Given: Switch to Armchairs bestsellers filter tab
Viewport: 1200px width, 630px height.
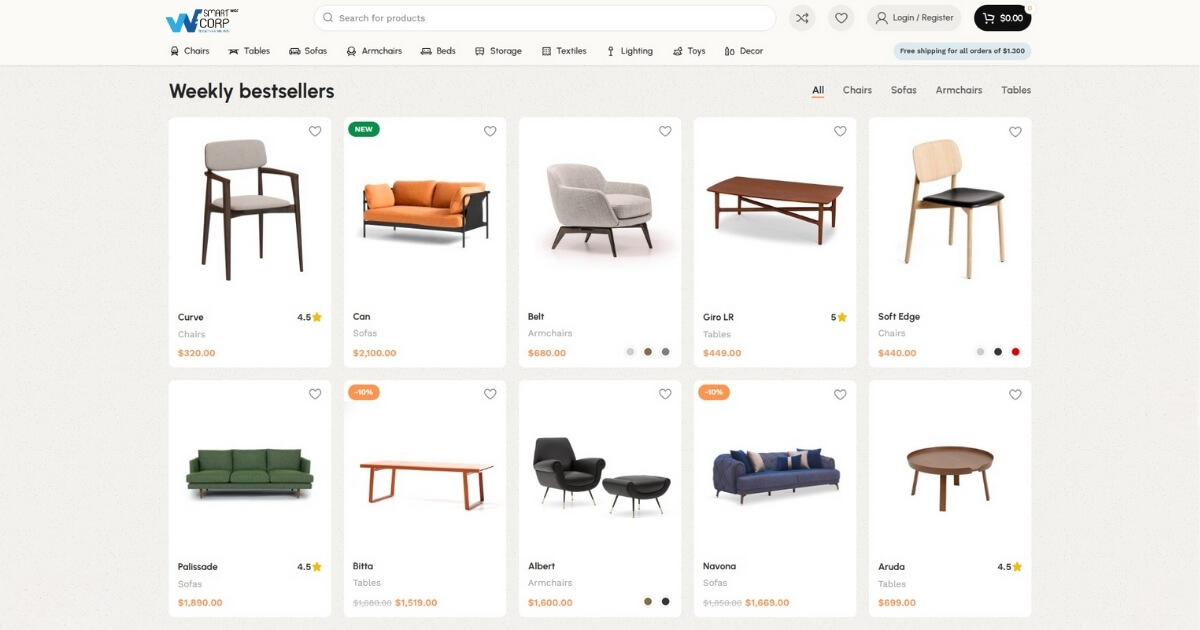Looking at the screenshot, I should (958, 90).
